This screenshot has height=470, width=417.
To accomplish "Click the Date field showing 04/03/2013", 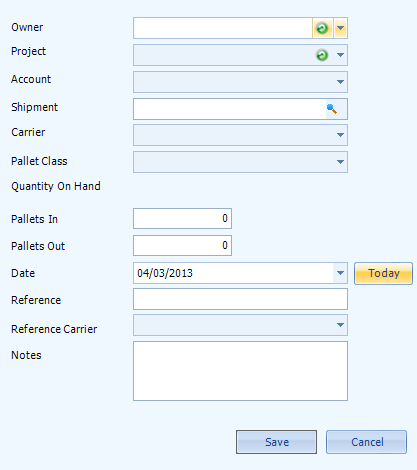I will [233, 273].
